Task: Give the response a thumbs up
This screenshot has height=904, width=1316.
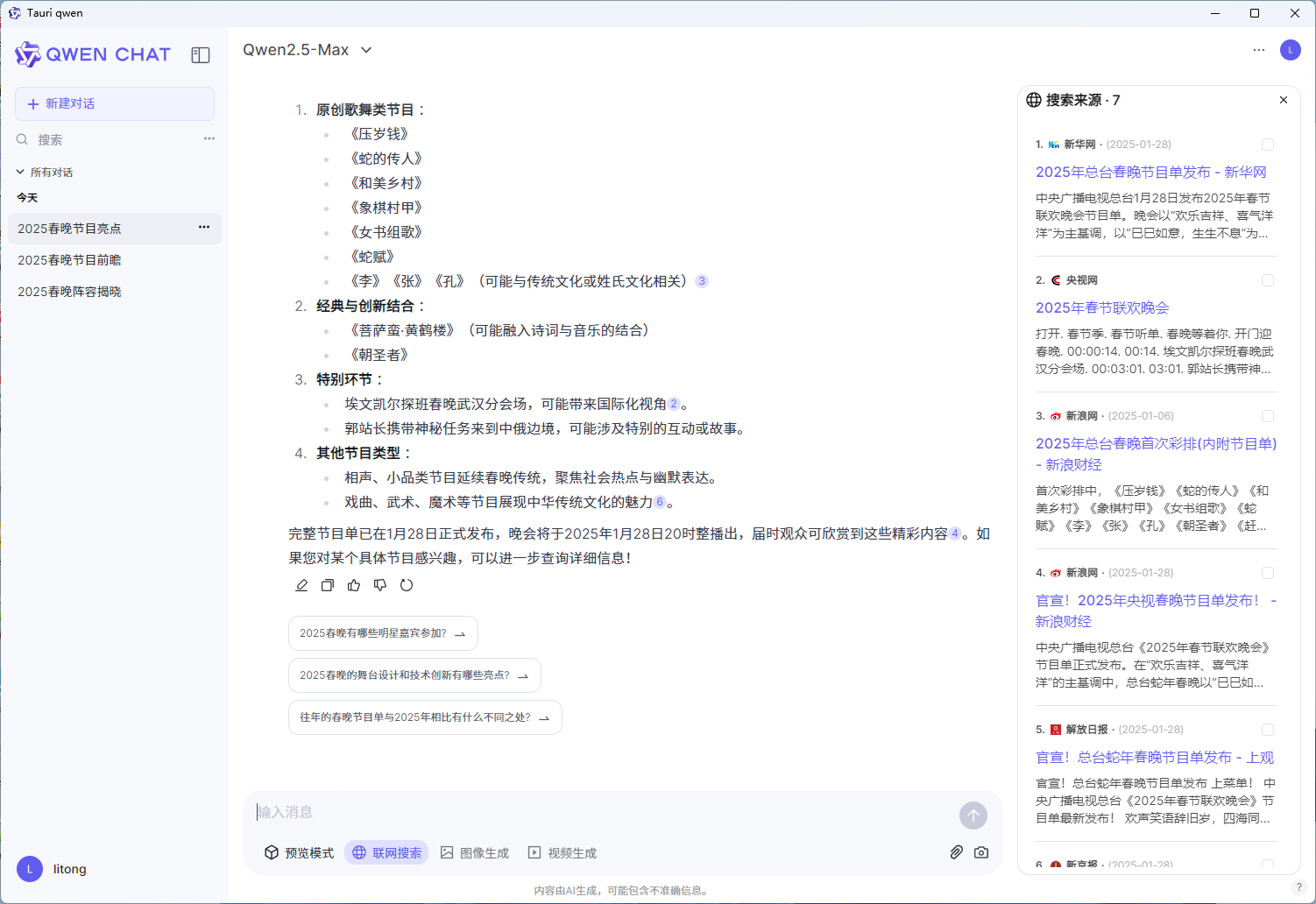Action: coord(354,585)
